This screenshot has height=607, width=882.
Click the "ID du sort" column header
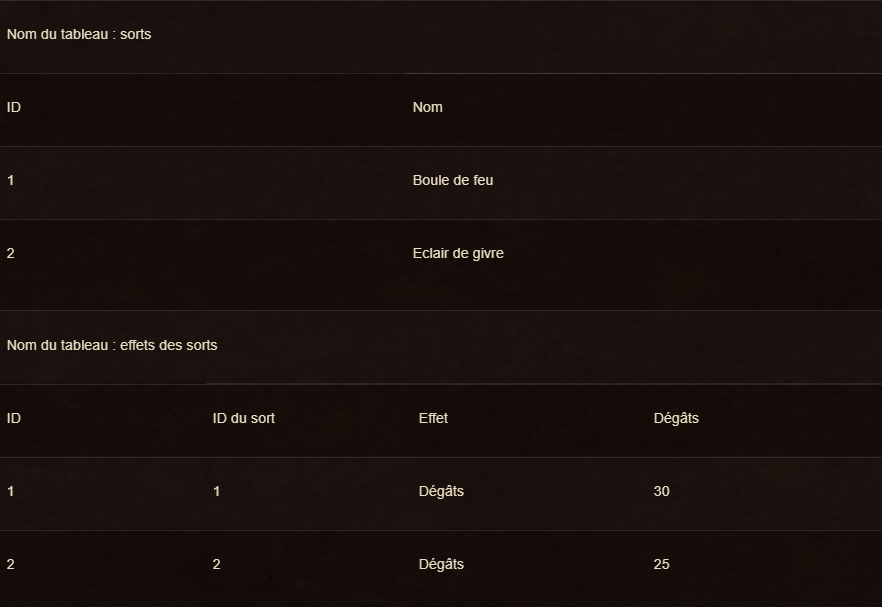tap(243, 418)
